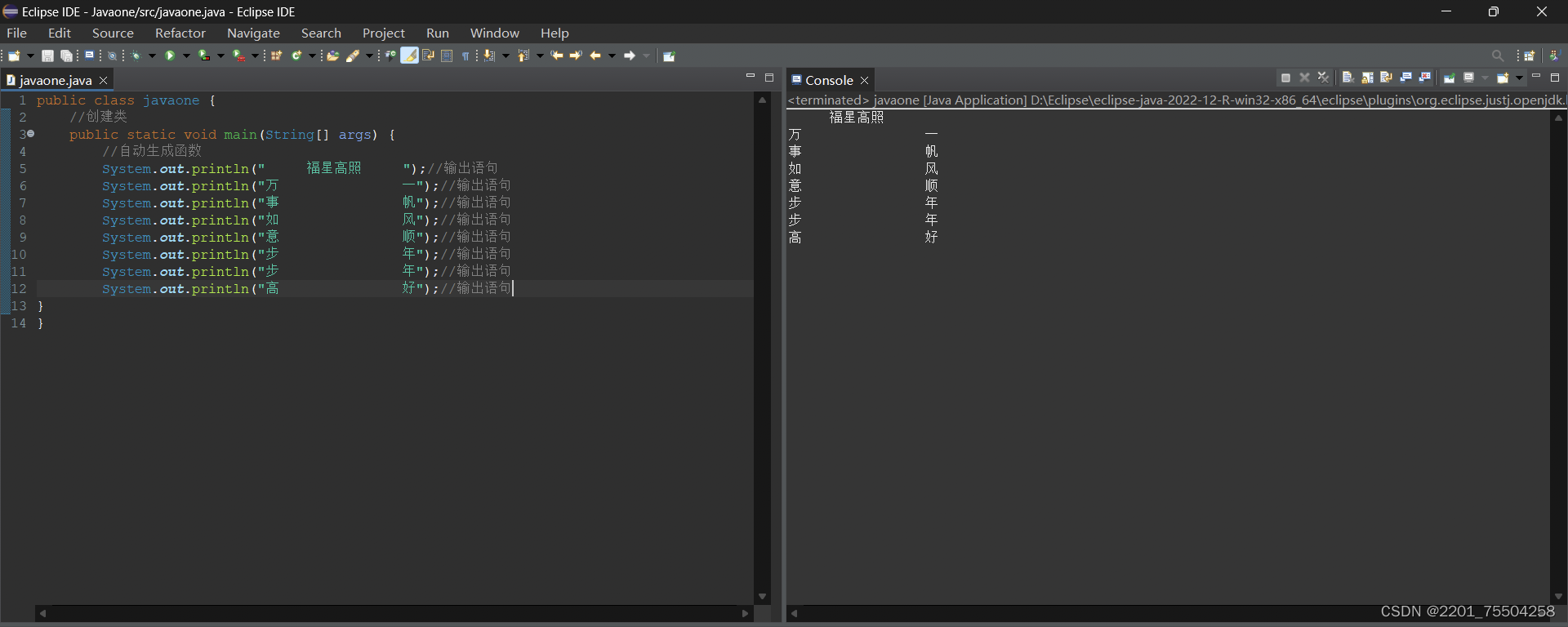Open the Window menu
The height and width of the screenshot is (627, 1568).
(x=494, y=33)
